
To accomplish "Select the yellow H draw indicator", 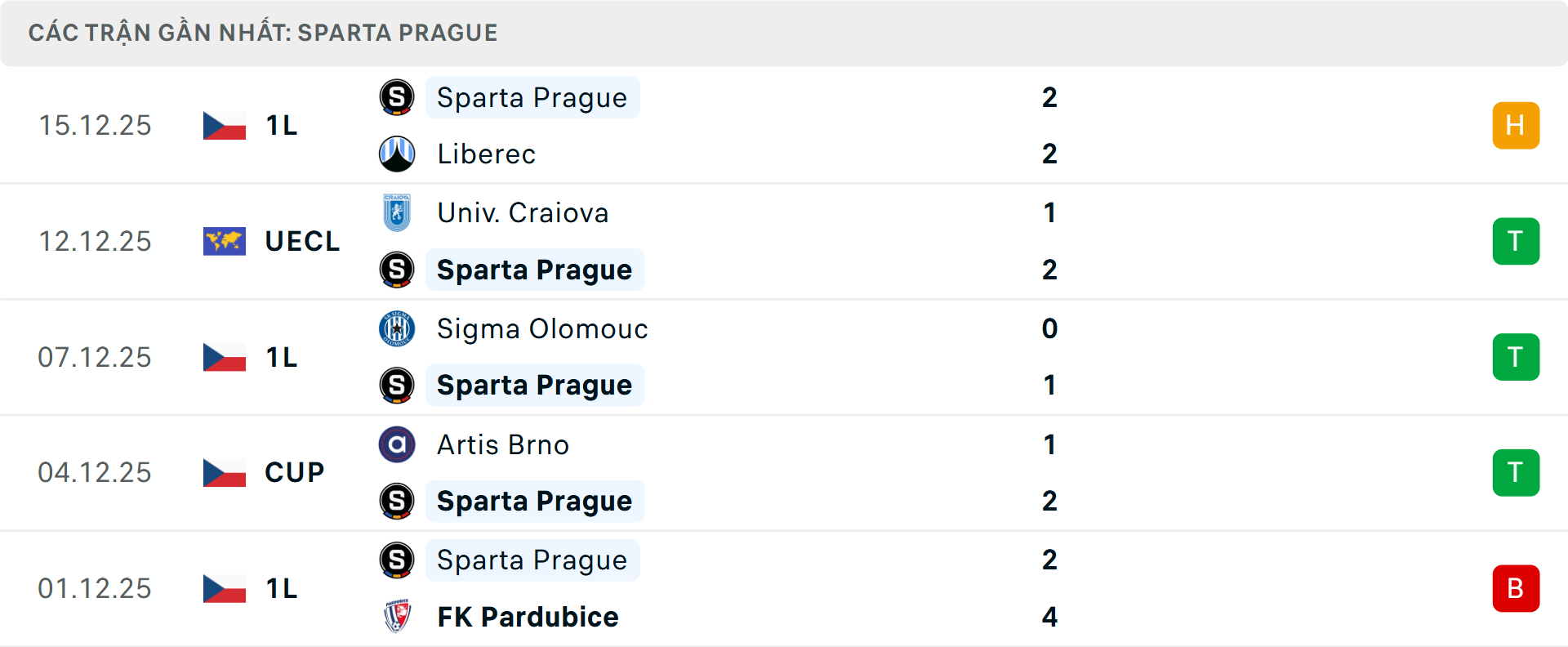I will (x=1516, y=125).
